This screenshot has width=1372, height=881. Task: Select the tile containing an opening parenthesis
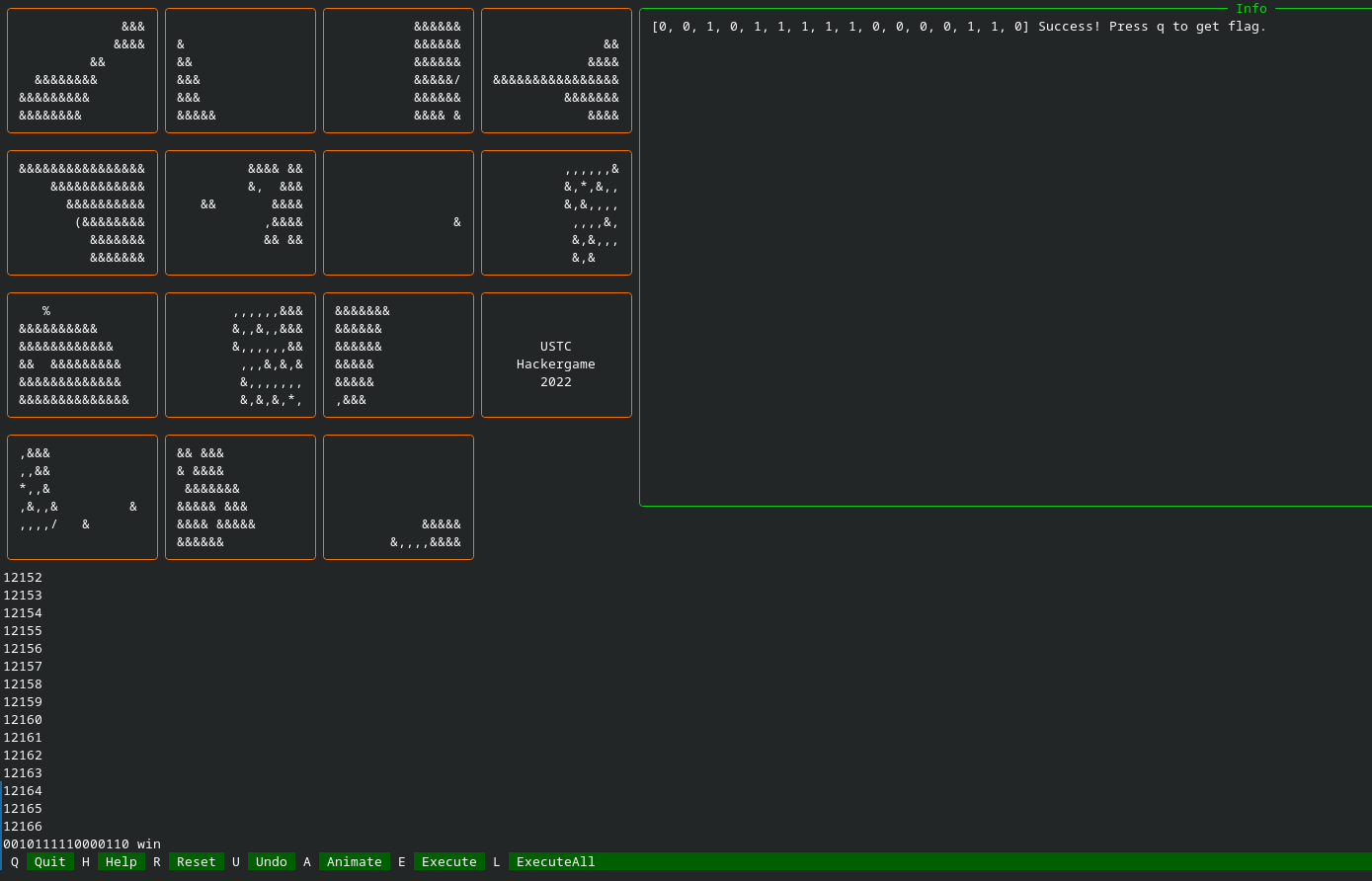point(82,213)
